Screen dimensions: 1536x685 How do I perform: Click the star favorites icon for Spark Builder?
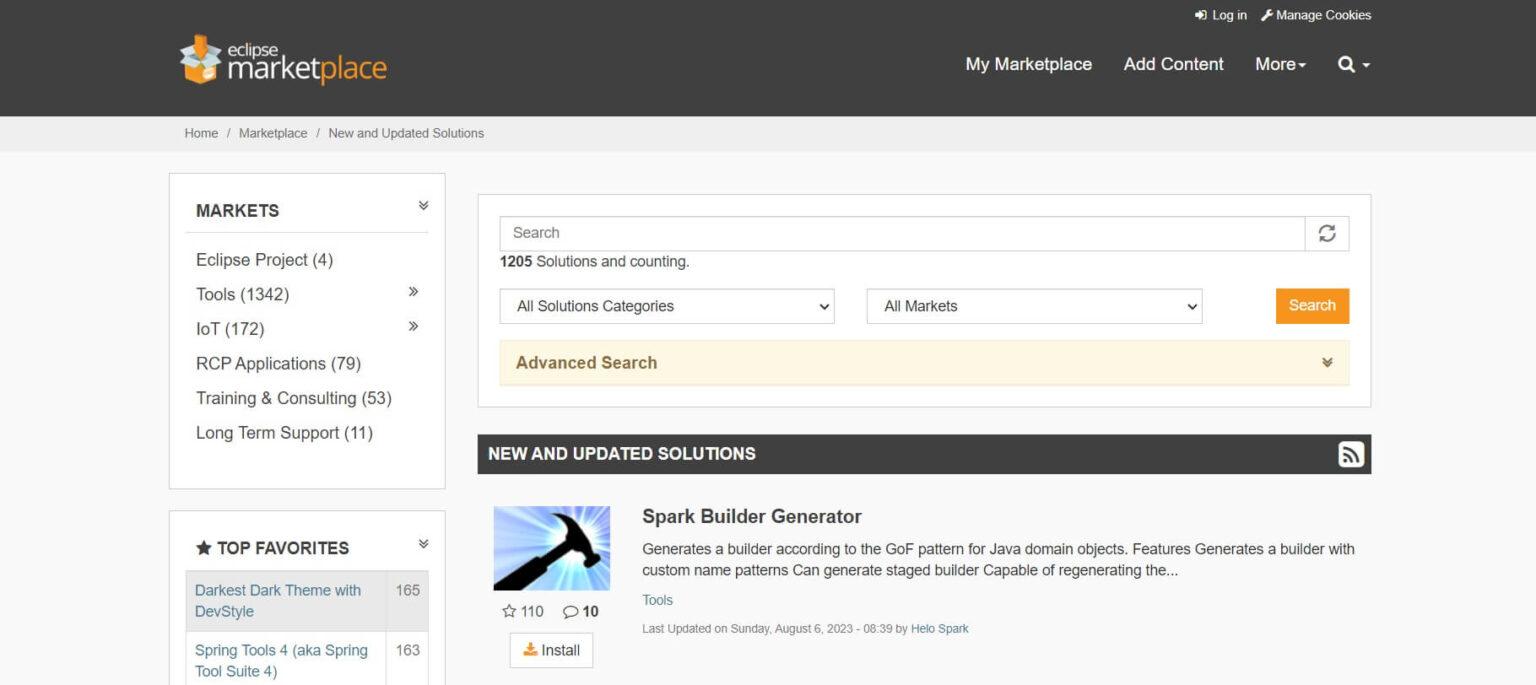[510, 611]
